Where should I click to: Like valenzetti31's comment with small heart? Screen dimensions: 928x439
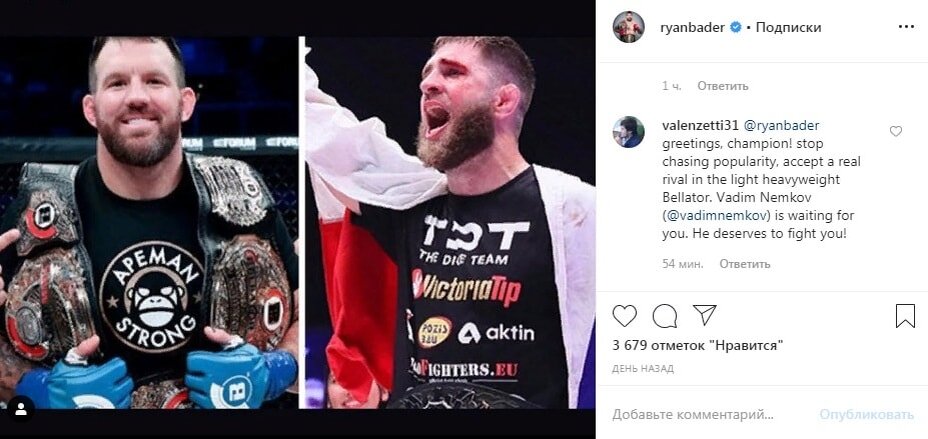pyautogui.click(x=895, y=131)
